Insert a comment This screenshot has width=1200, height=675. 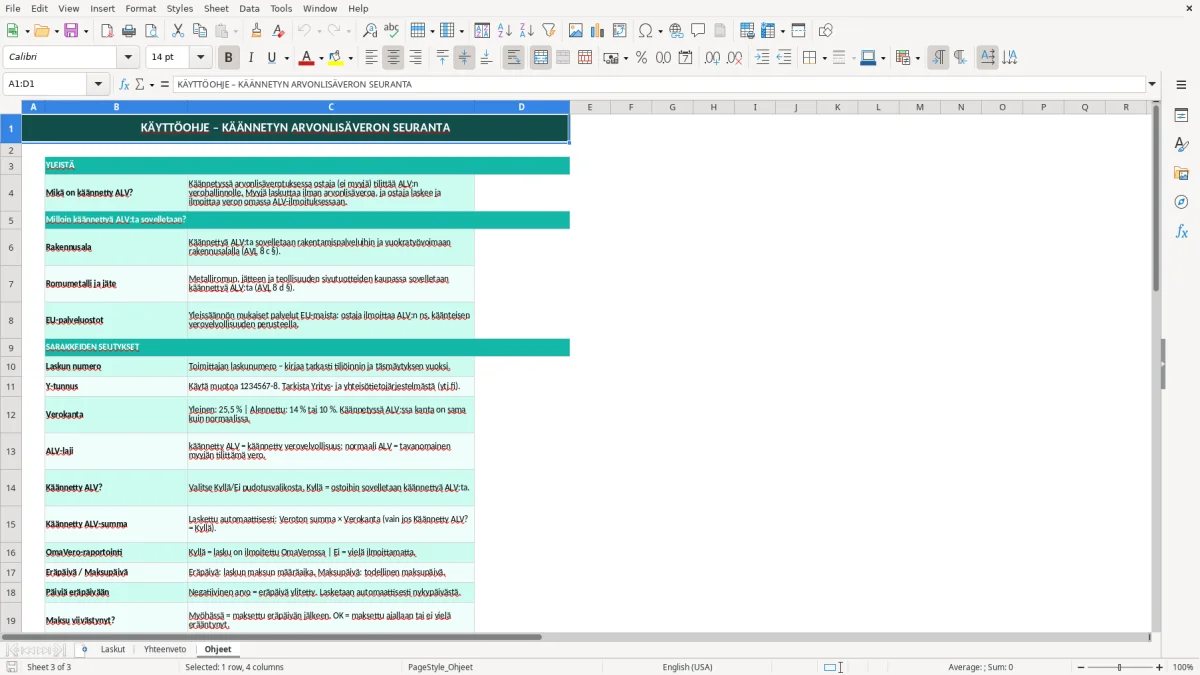coord(698,31)
